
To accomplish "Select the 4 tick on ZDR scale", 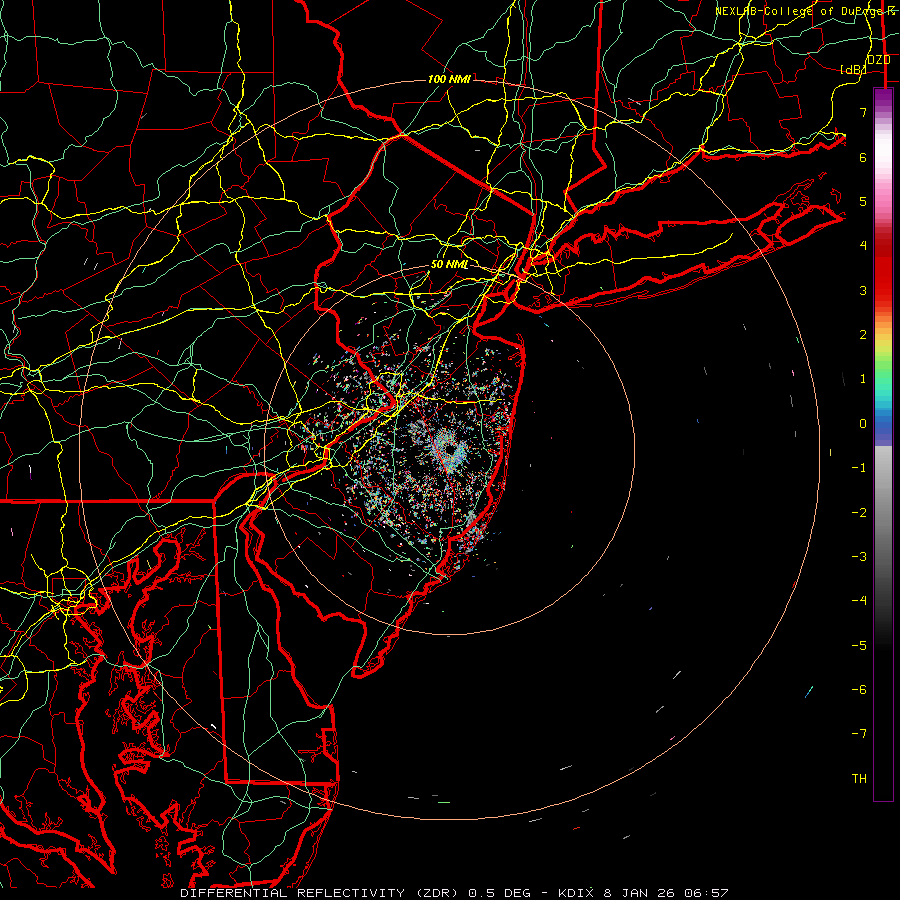I will (863, 246).
